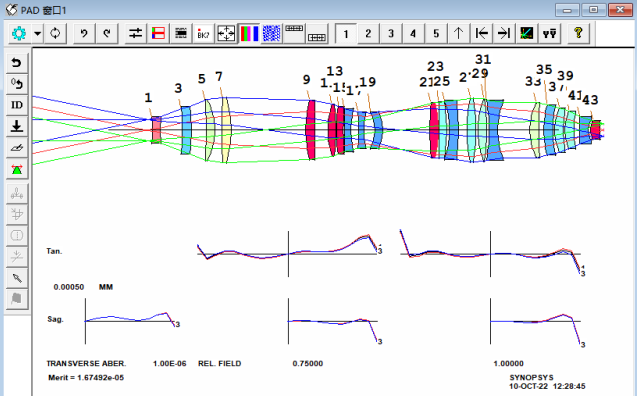Toggle the red-green-blue color bars button
Screen dimensions: 637x396
tap(249, 33)
